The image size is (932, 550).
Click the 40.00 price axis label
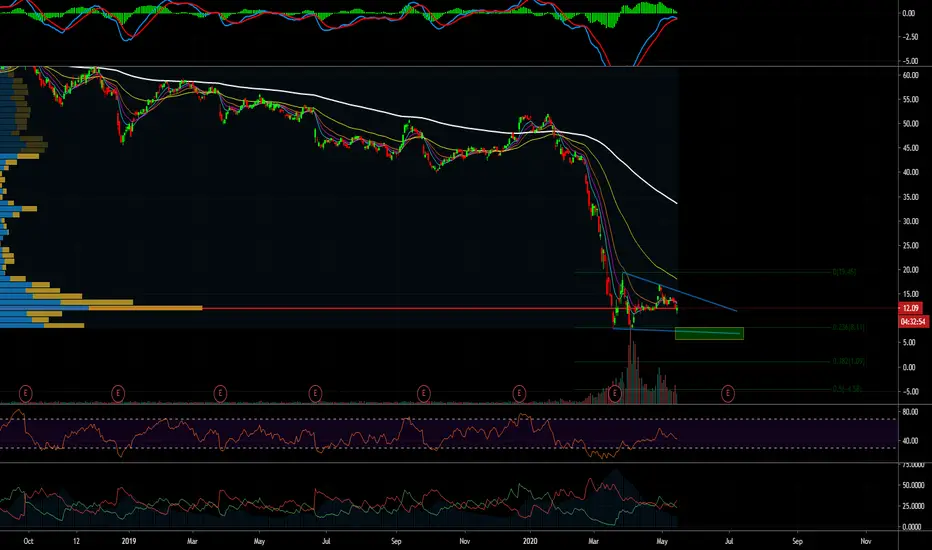(x=911, y=172)
